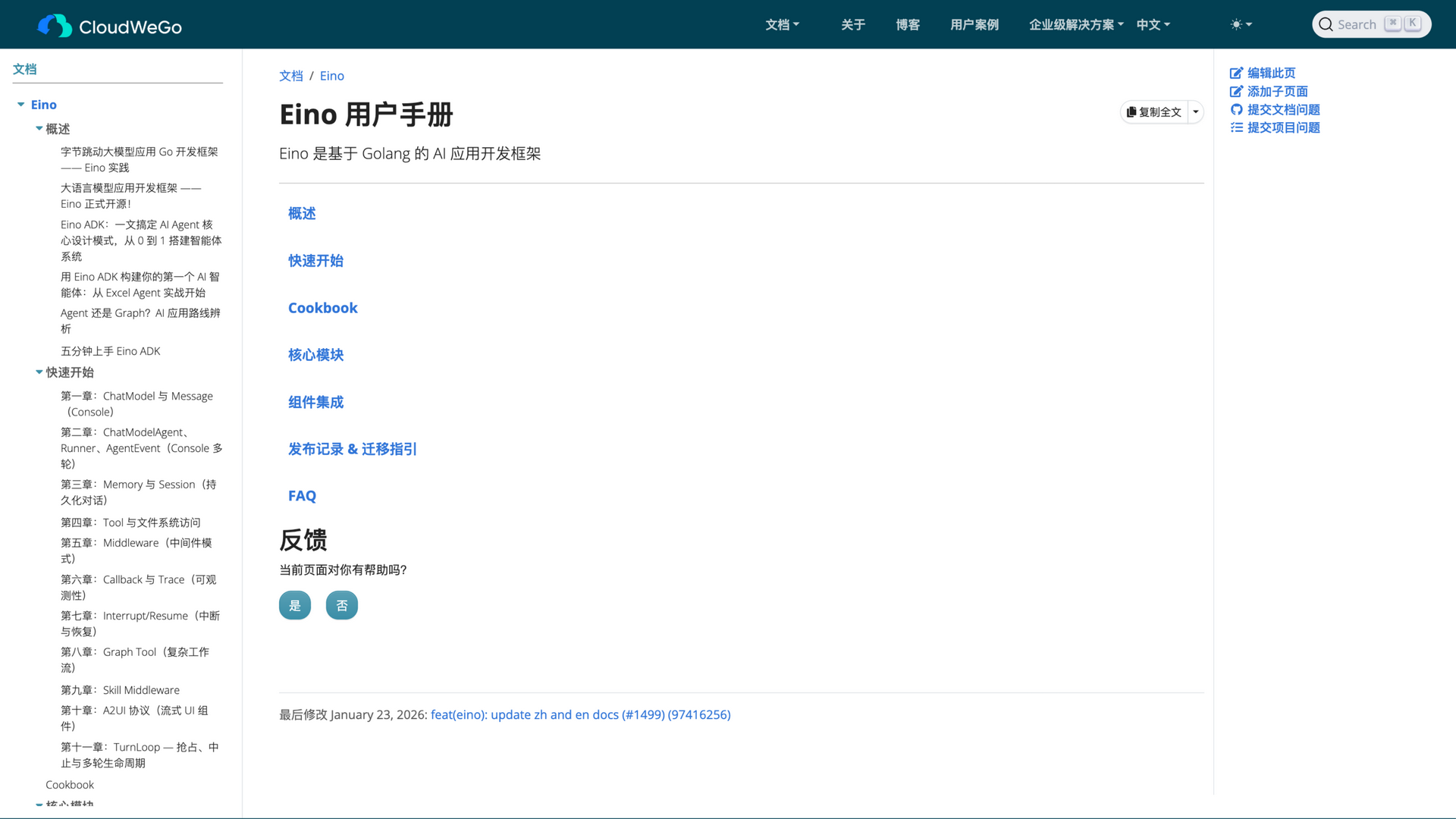This screenshot has height=819, width=1456.
Task: Open the 企业级解决方案 dropdown menu
Action: [1076, 25]
